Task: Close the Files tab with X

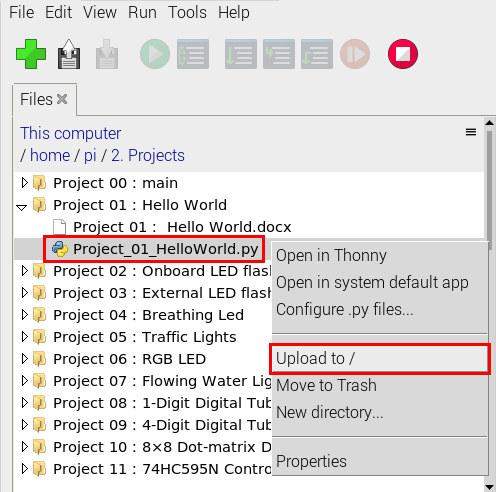Action: point(62,99)
